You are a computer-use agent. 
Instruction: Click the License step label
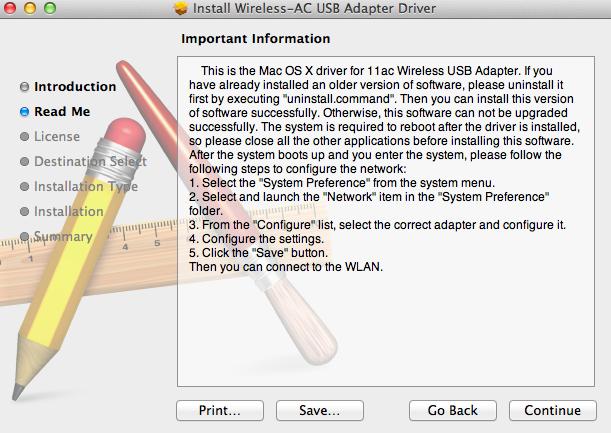[x=57, y=136]
